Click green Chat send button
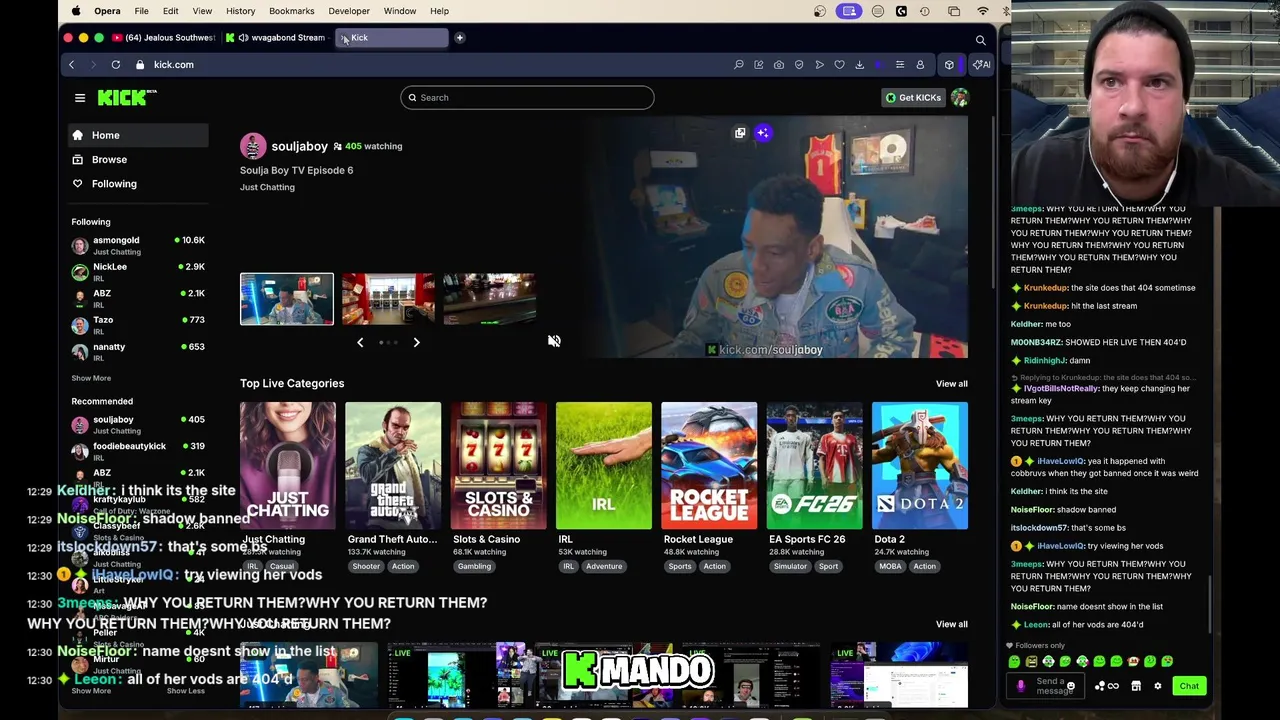The width and height of the screenshot is (1280, 720). 1189,686
